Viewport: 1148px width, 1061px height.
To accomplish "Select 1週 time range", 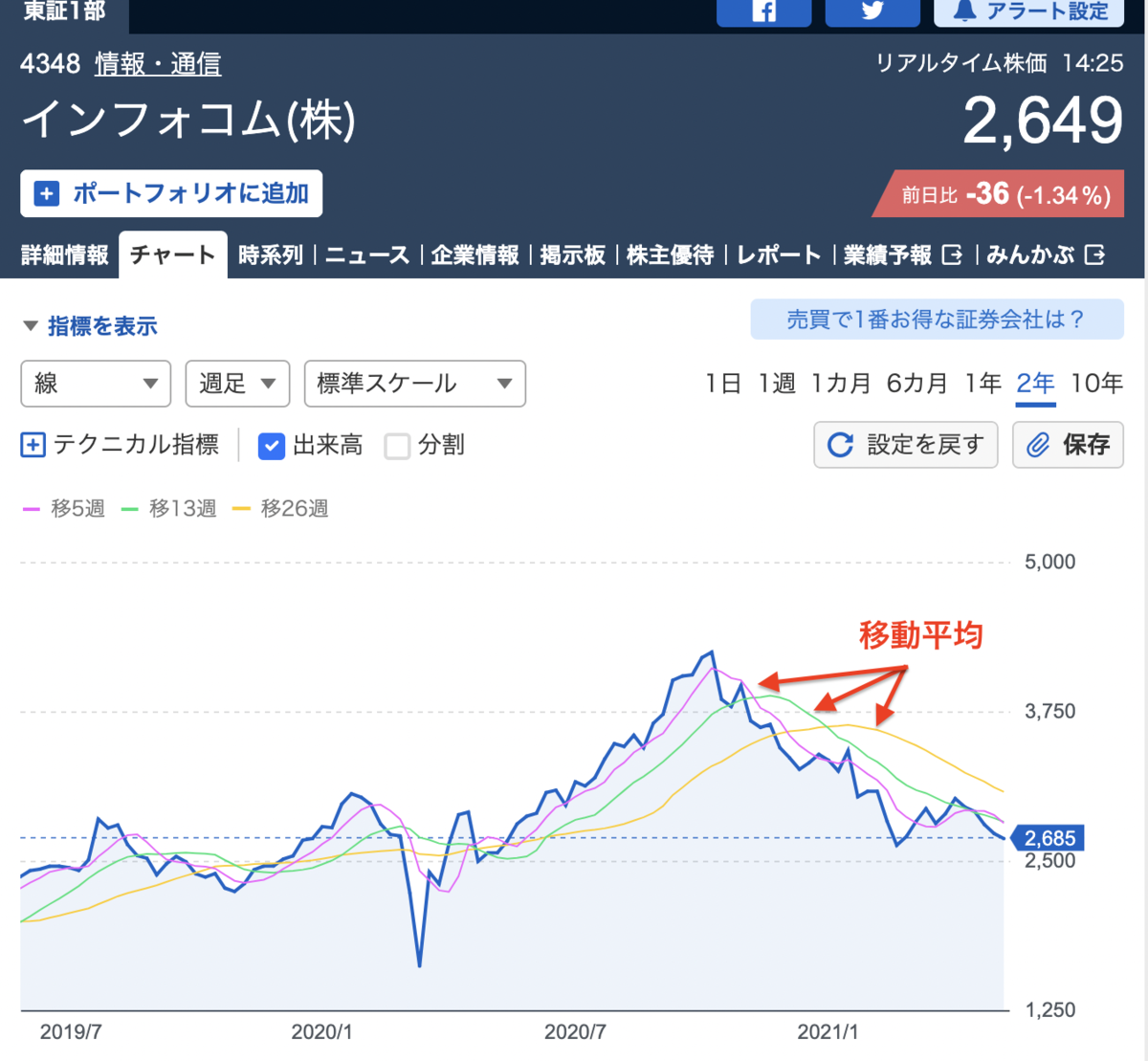I will coord(777,384).
